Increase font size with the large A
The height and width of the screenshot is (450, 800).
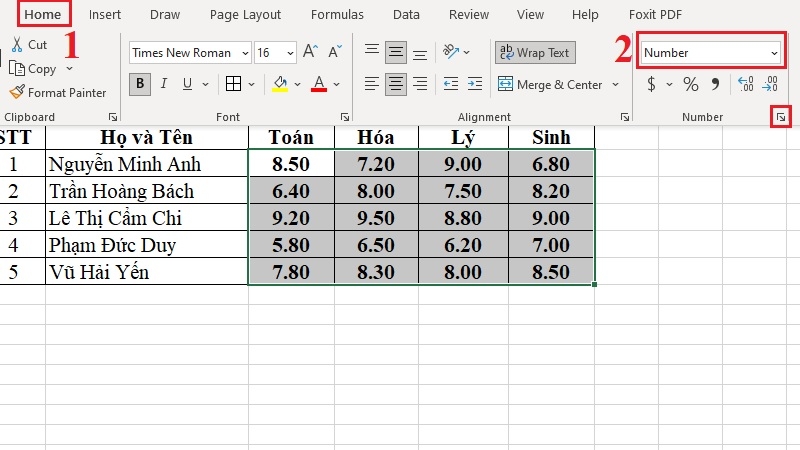pos(310,52)
